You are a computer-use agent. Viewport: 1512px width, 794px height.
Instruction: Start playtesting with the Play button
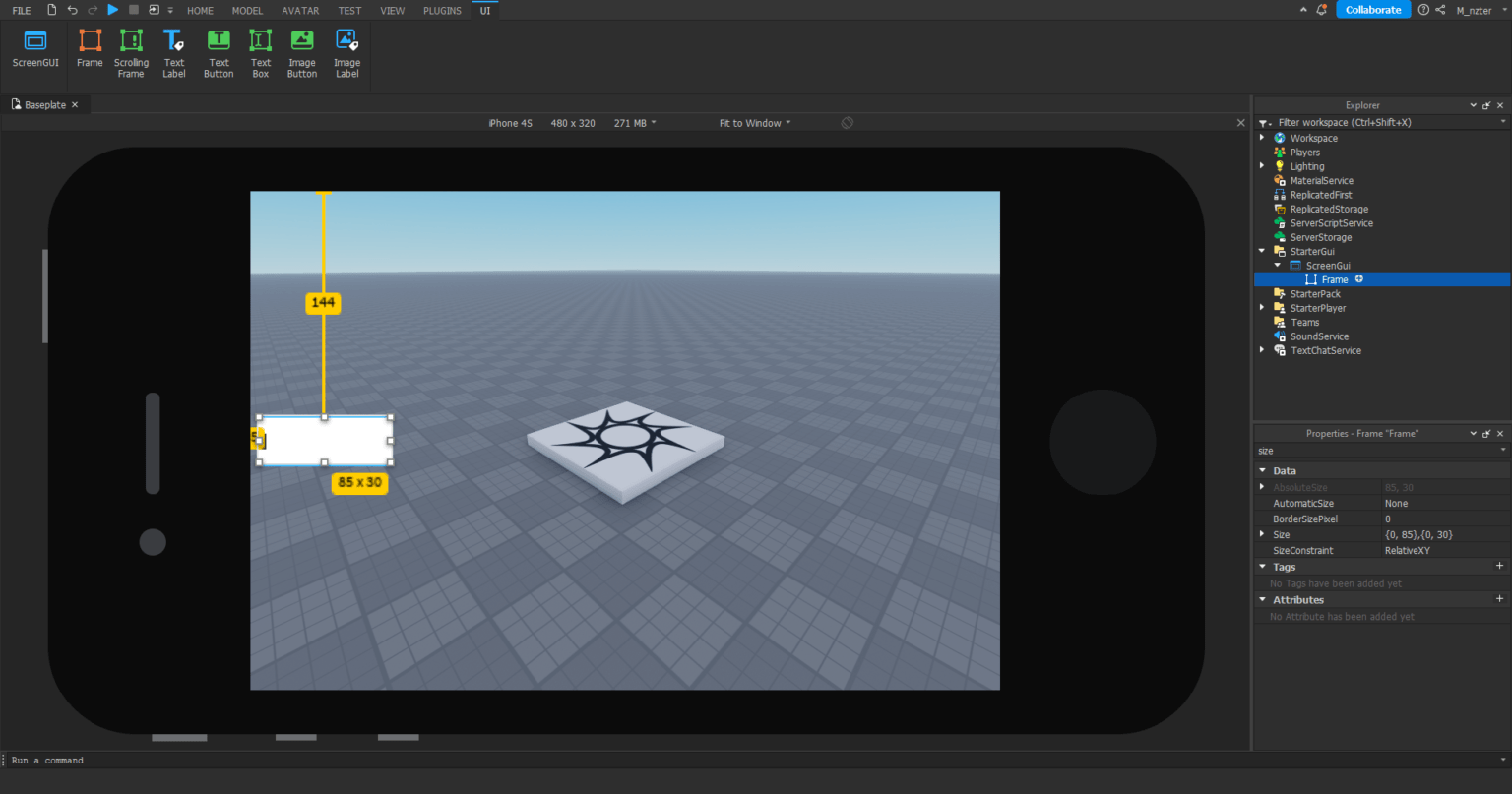point(112,9)
